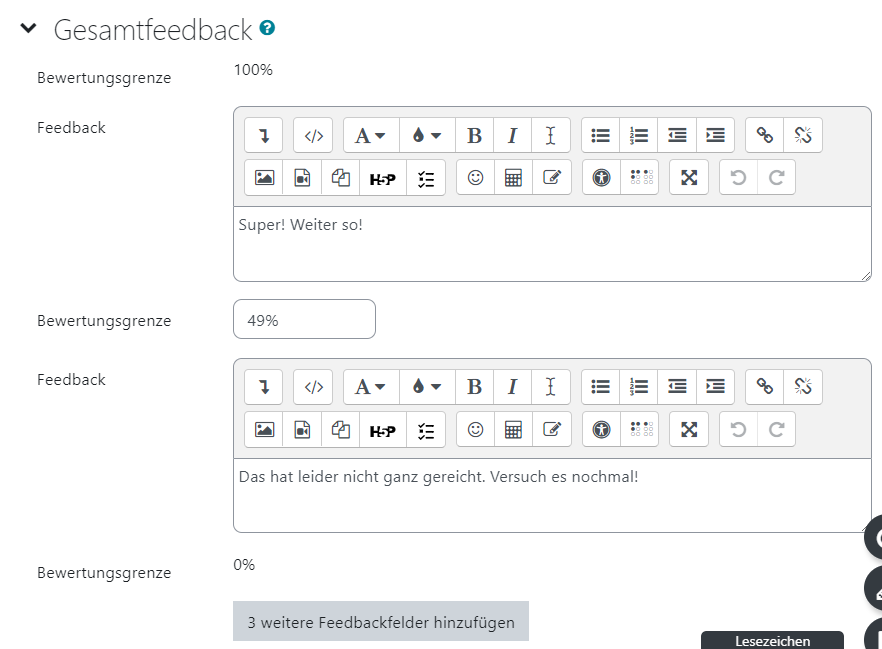Insert an image in the first editor
Viewport: 882px width, 649px height.
(264, 178)
